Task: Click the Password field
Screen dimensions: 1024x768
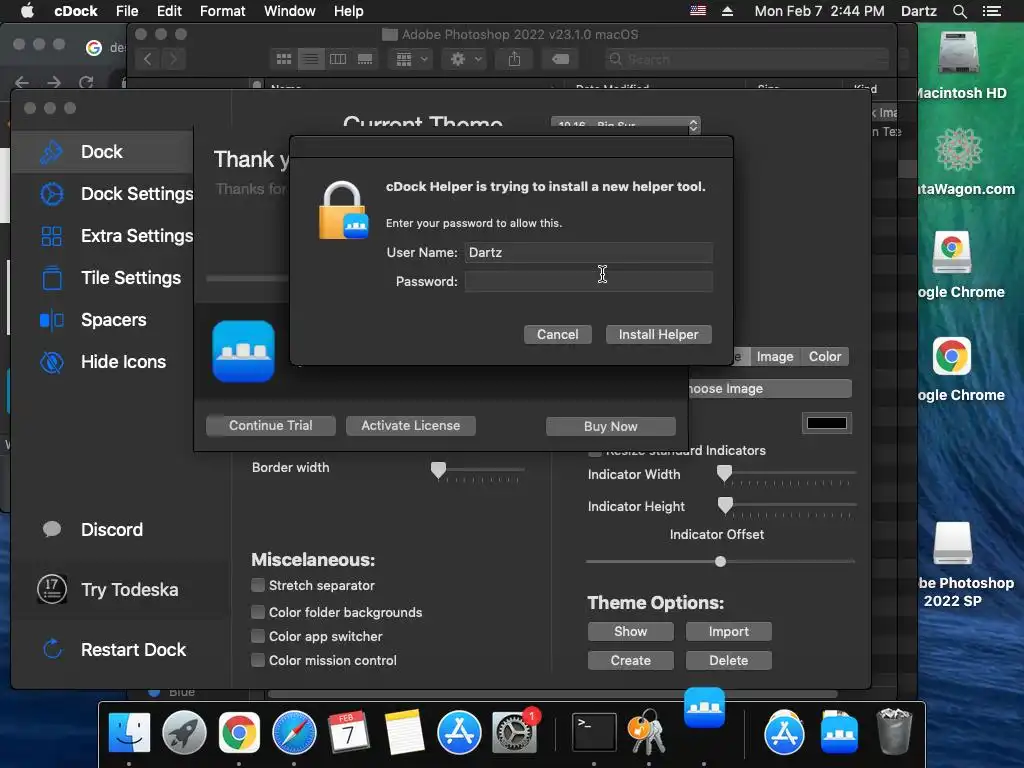Action: [x=588, y=281]
